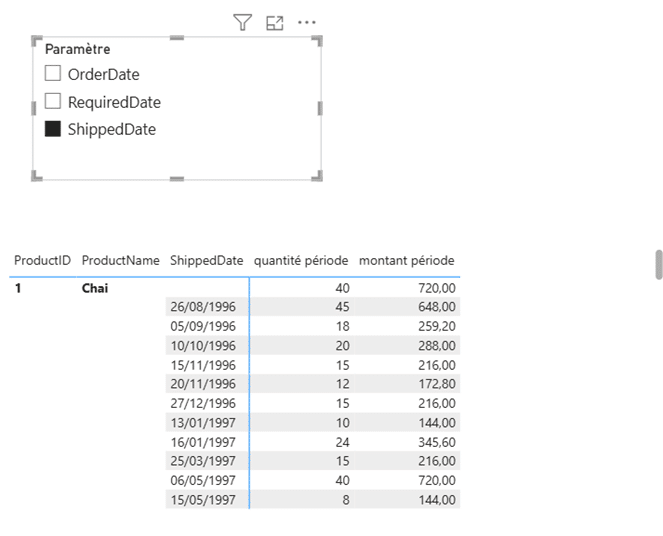The height and width of the screenshot is (536, 663).
Task: Click the slicer's top-left corner resize handle
Action: coord(38,42)
